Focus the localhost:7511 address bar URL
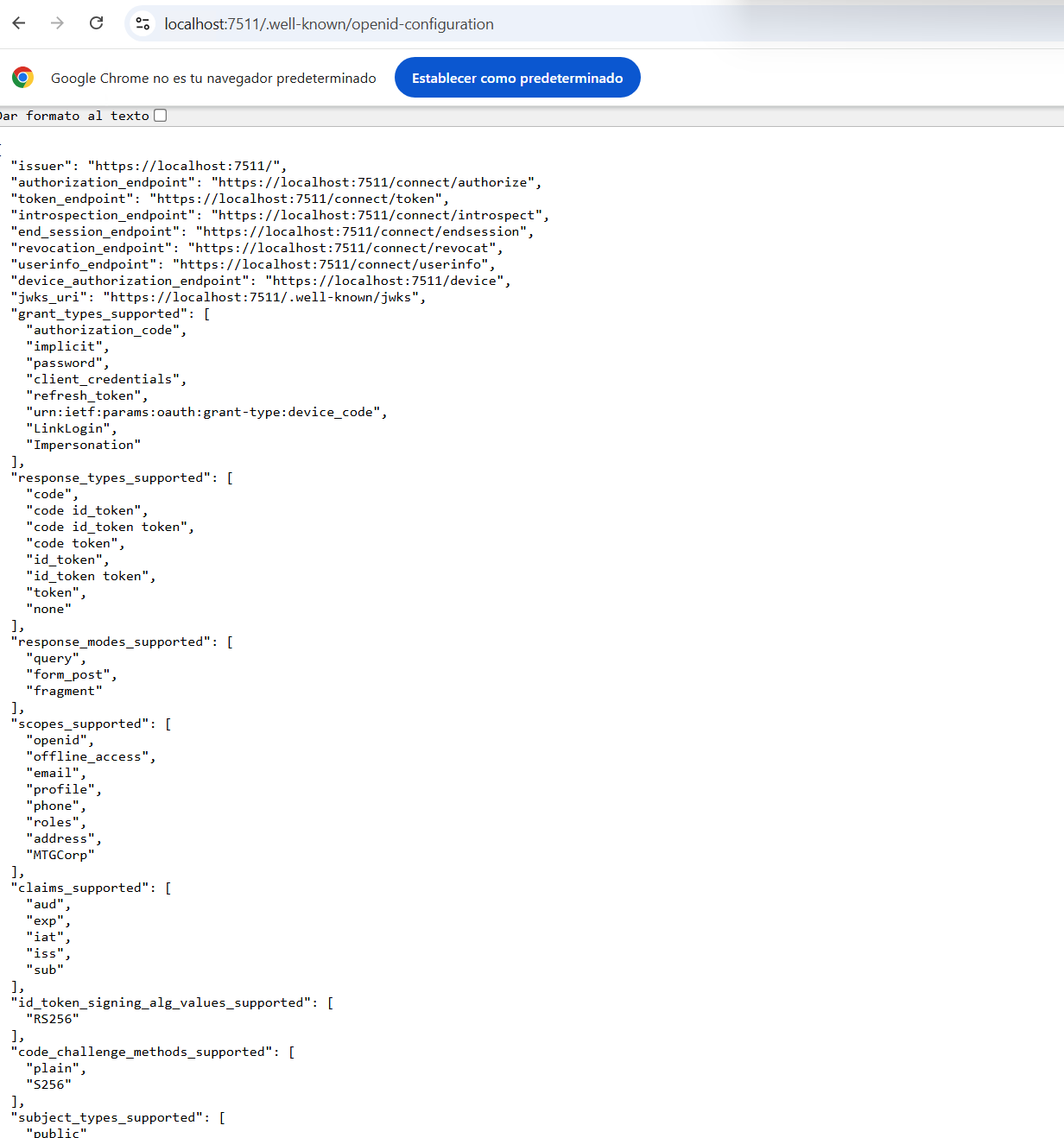 [x=329, y=24]
